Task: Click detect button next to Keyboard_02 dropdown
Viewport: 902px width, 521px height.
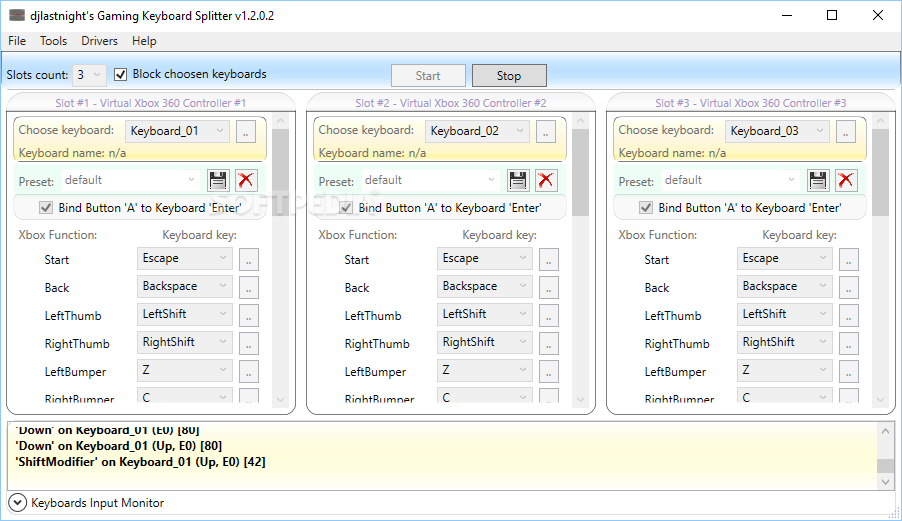Action: click(x=545, y=132)
